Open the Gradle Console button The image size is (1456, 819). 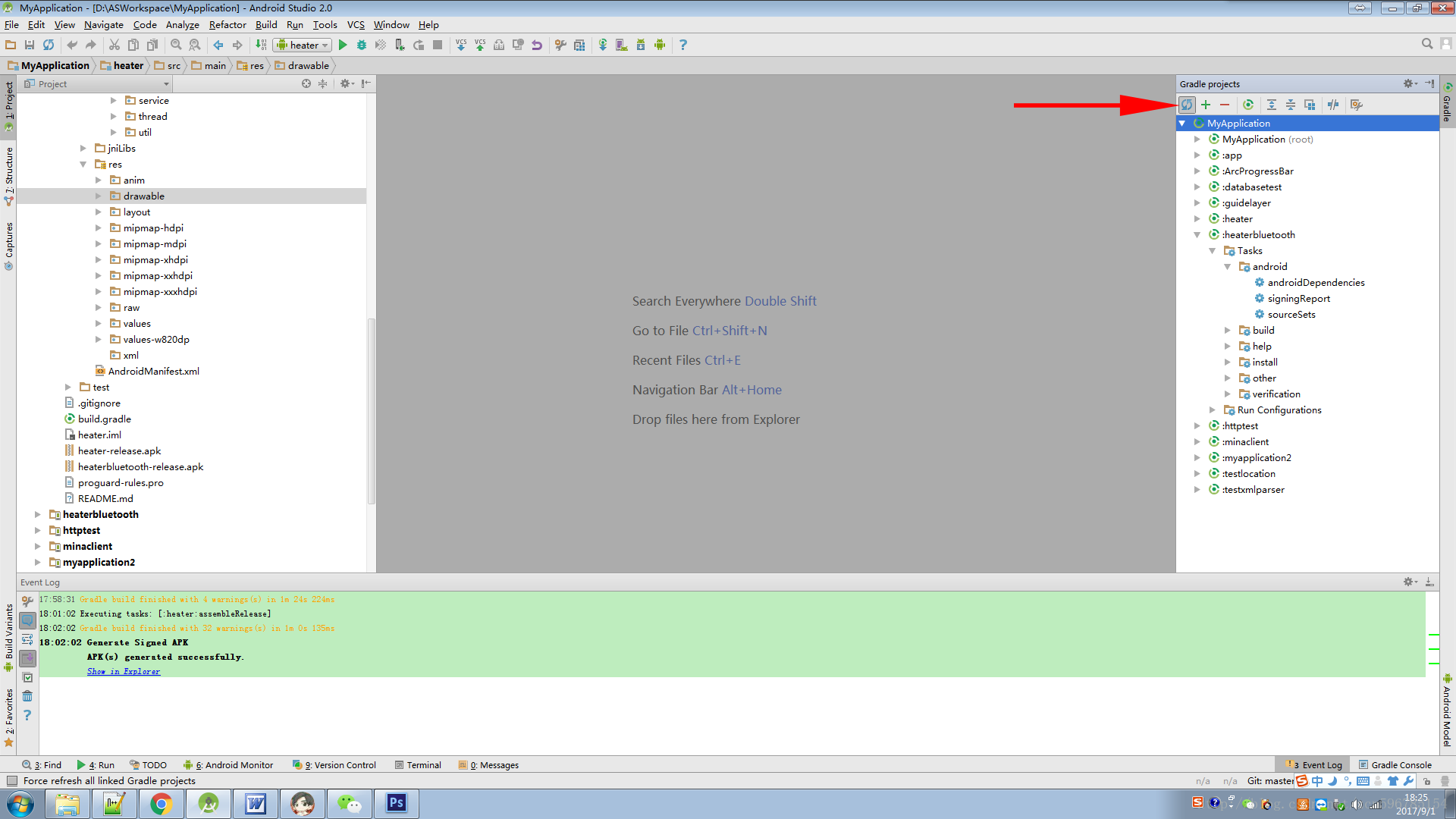pyautogui.click(x=1395, y=764)
